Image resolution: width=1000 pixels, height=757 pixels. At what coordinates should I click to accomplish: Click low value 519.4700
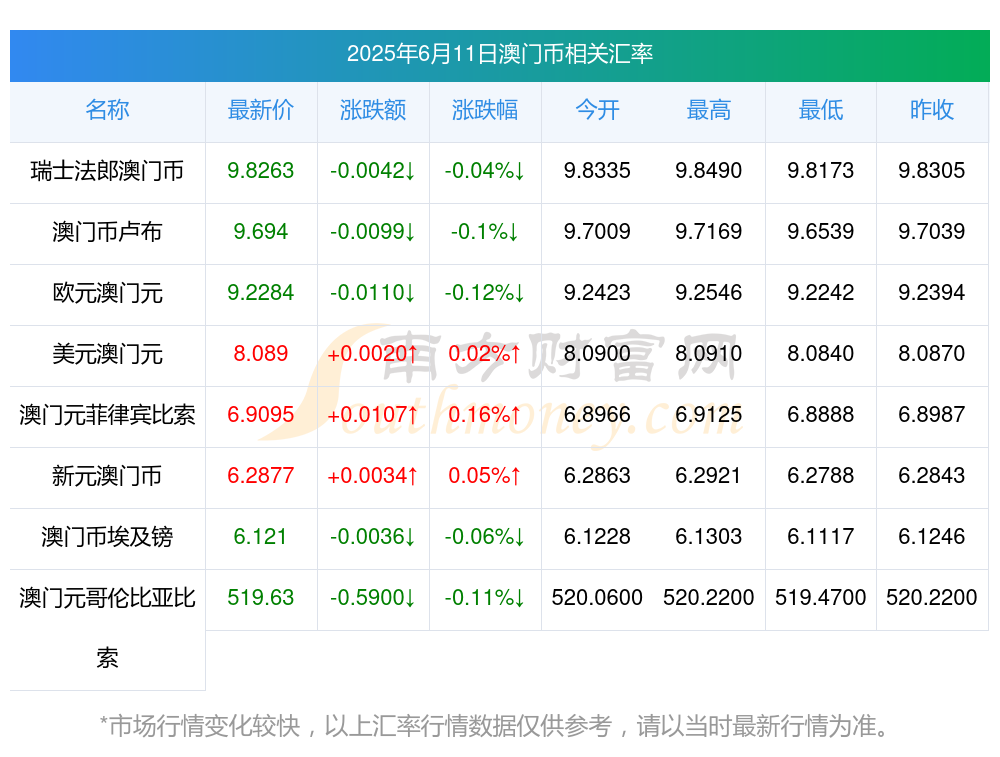pyautogui.click(x=821, y=598)
